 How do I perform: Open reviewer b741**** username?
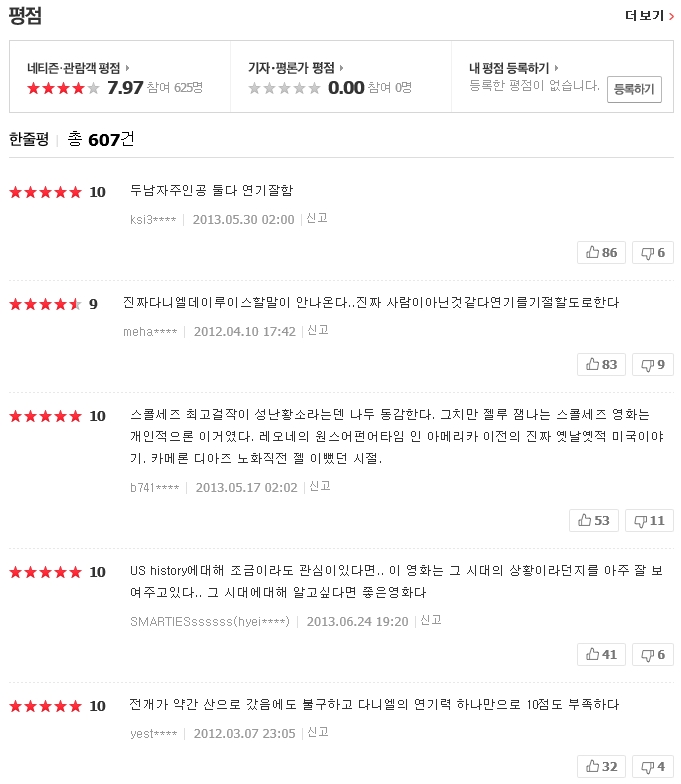tap(154, 488)
